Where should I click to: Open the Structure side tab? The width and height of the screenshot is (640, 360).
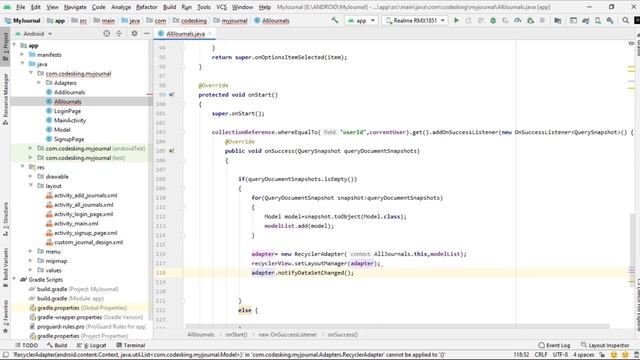(x=5, y=219)
